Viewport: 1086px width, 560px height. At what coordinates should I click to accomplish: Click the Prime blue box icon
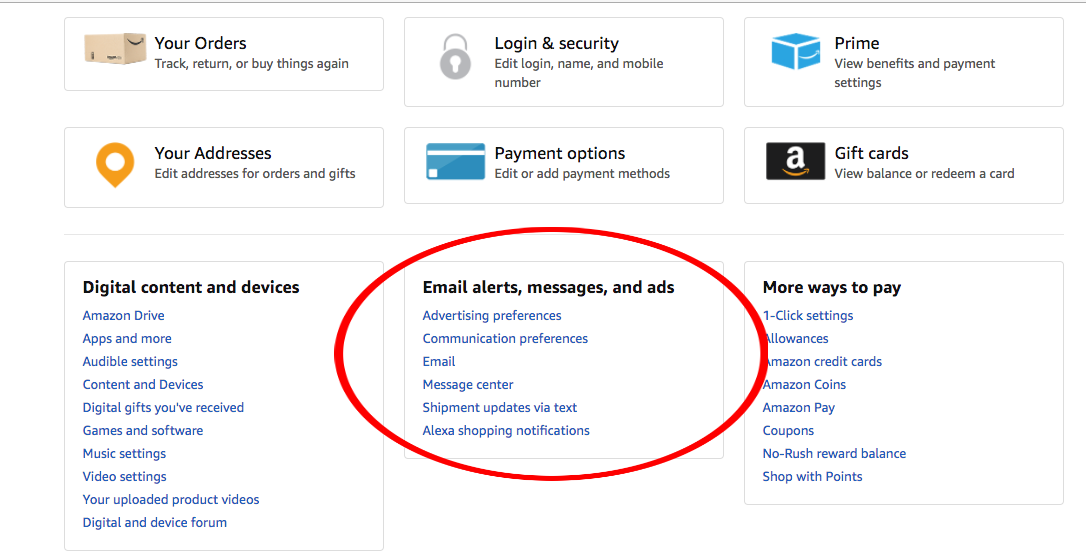[x=796, y=51]
